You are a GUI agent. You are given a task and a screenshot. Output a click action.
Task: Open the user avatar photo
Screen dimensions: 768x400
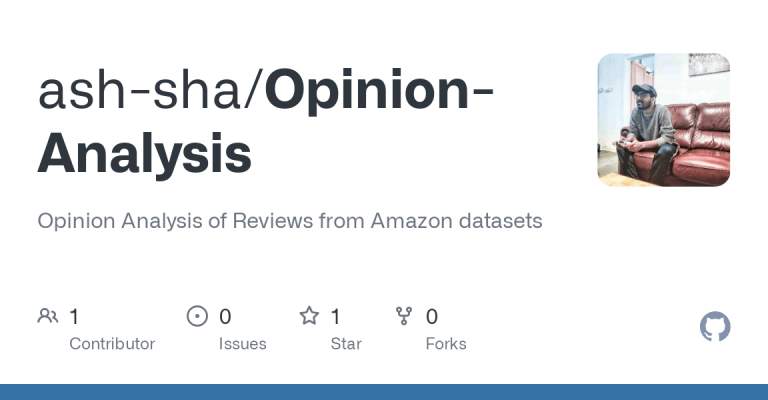pos(663,120)
